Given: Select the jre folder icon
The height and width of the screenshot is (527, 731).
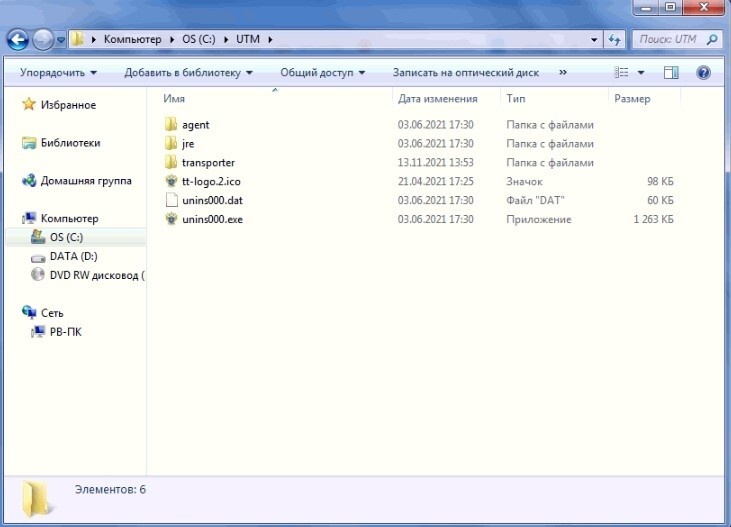Looking at the screenshot, I should pos(171,143).
